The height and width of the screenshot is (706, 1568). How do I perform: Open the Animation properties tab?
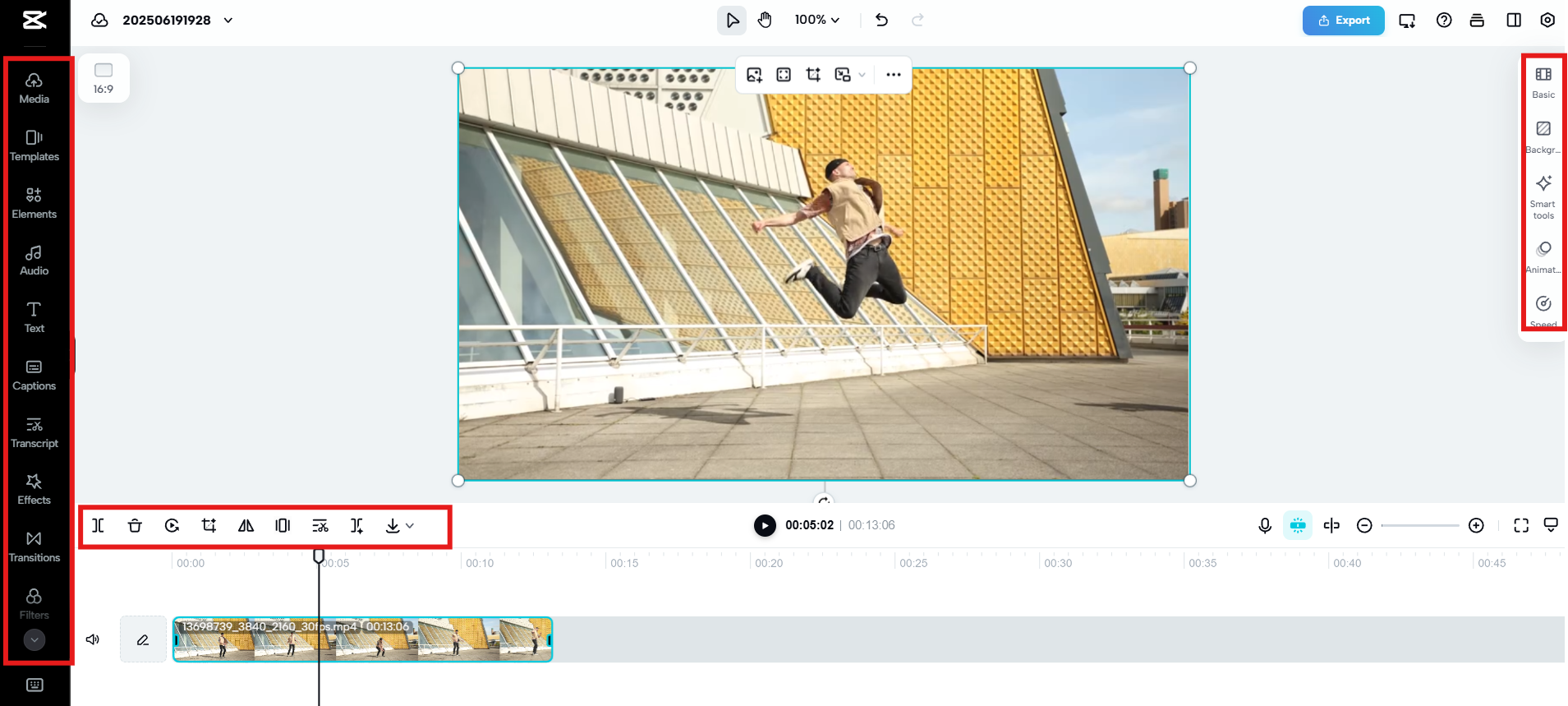pyautogui.click(x=1543, y=258)
